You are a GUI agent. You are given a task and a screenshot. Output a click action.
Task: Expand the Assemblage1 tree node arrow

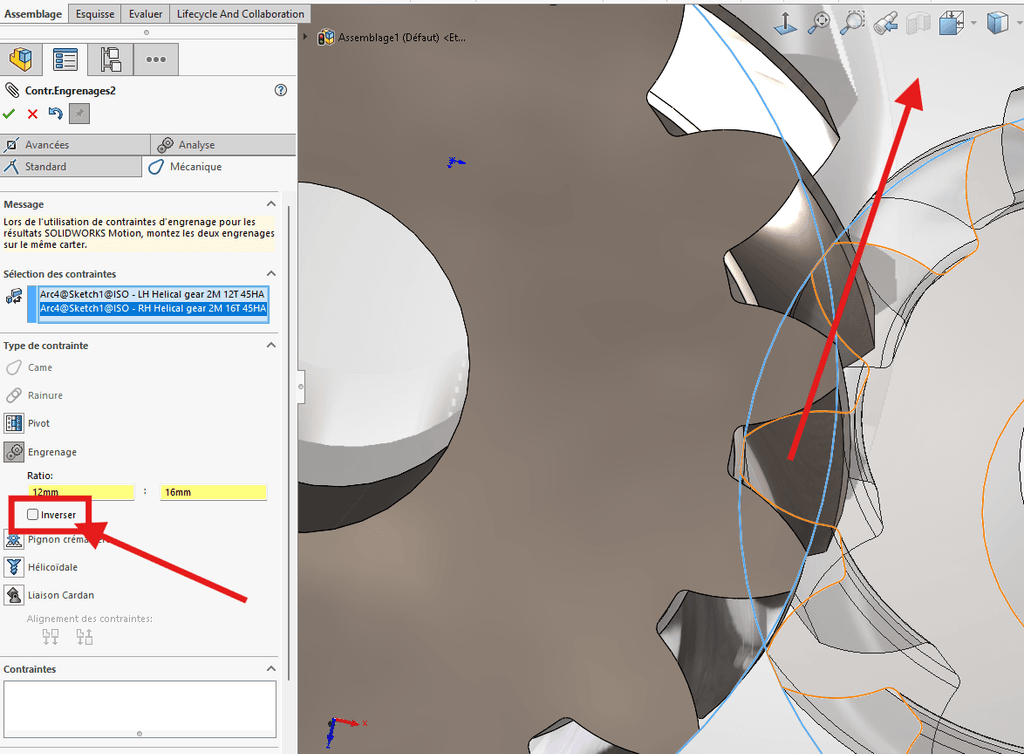click(305, 37)
